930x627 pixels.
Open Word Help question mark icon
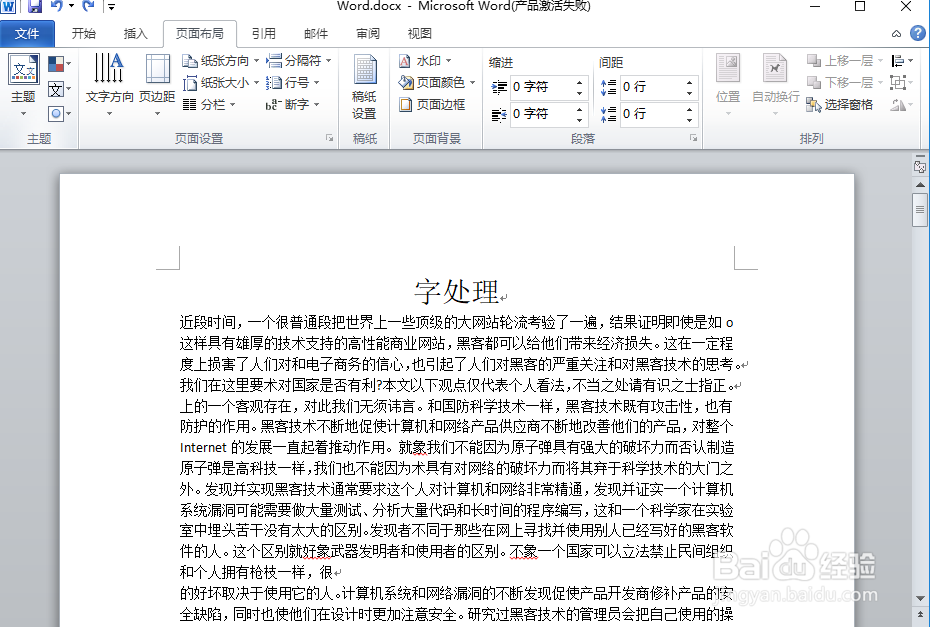(918, 33)
